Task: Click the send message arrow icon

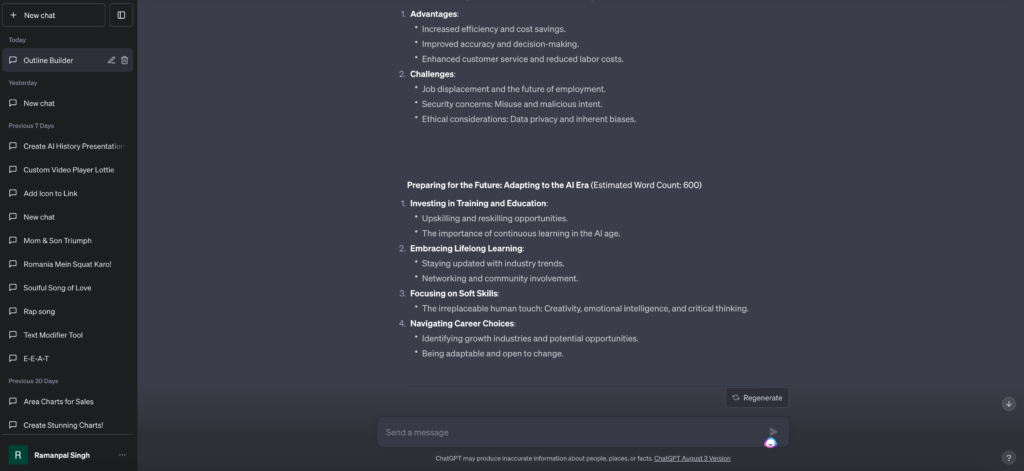Action: (773, 432)
